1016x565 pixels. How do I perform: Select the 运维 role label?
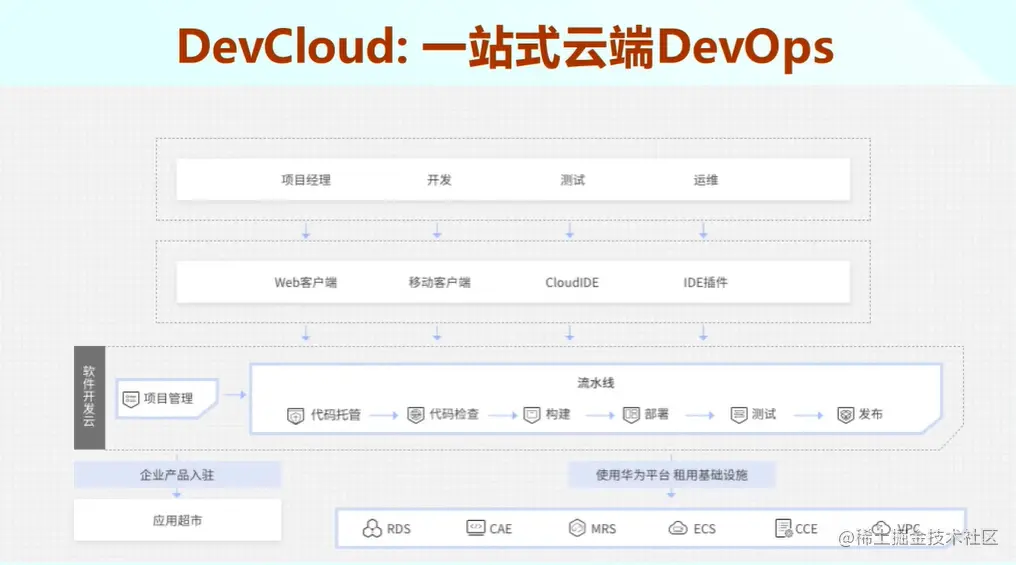(706, 179)
